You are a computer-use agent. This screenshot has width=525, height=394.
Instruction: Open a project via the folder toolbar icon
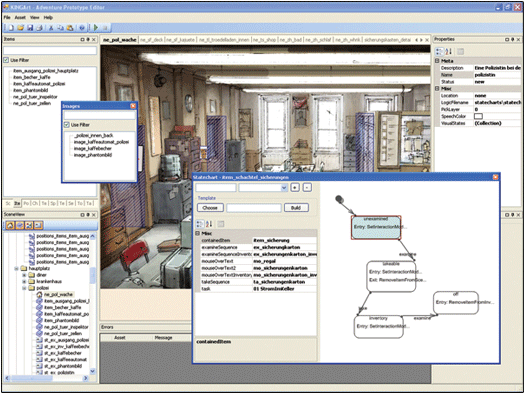coord(20,28)
